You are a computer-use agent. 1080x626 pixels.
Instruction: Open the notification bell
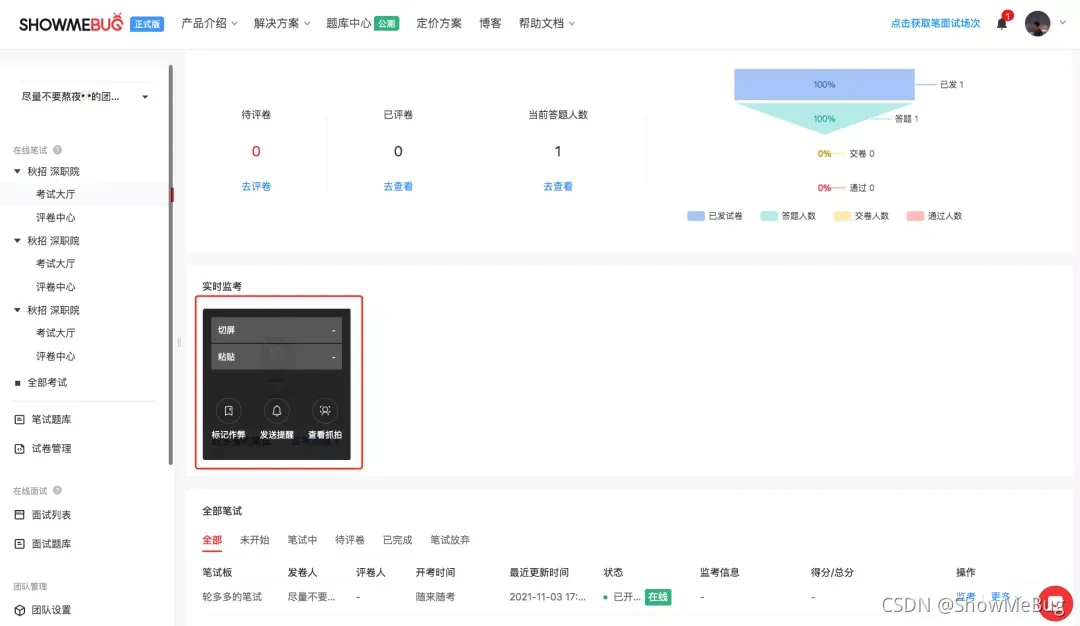click(x=1001, y=23)
